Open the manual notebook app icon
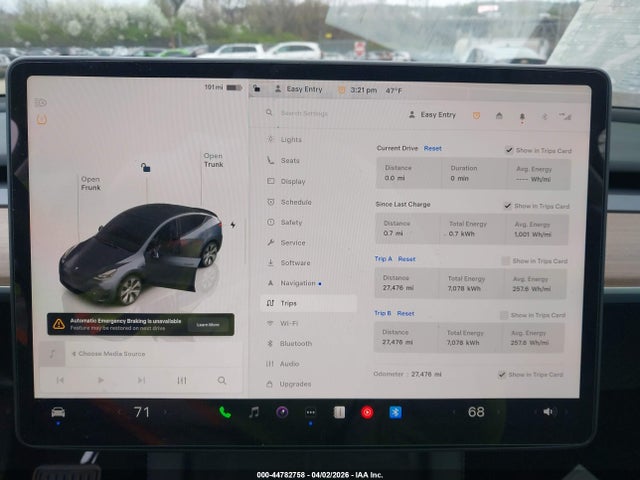Image resolution: width=640 pixels, height=480 pixels. tap(339, 412)
